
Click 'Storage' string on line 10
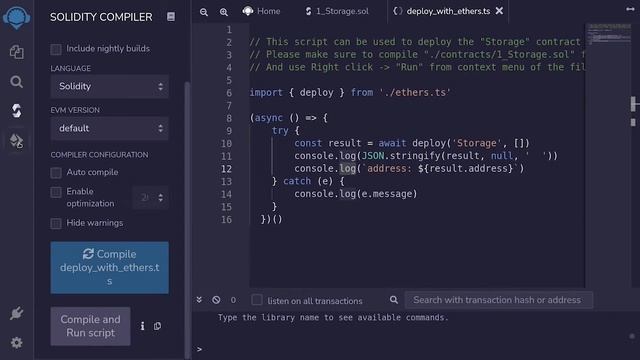pos(476,143)
